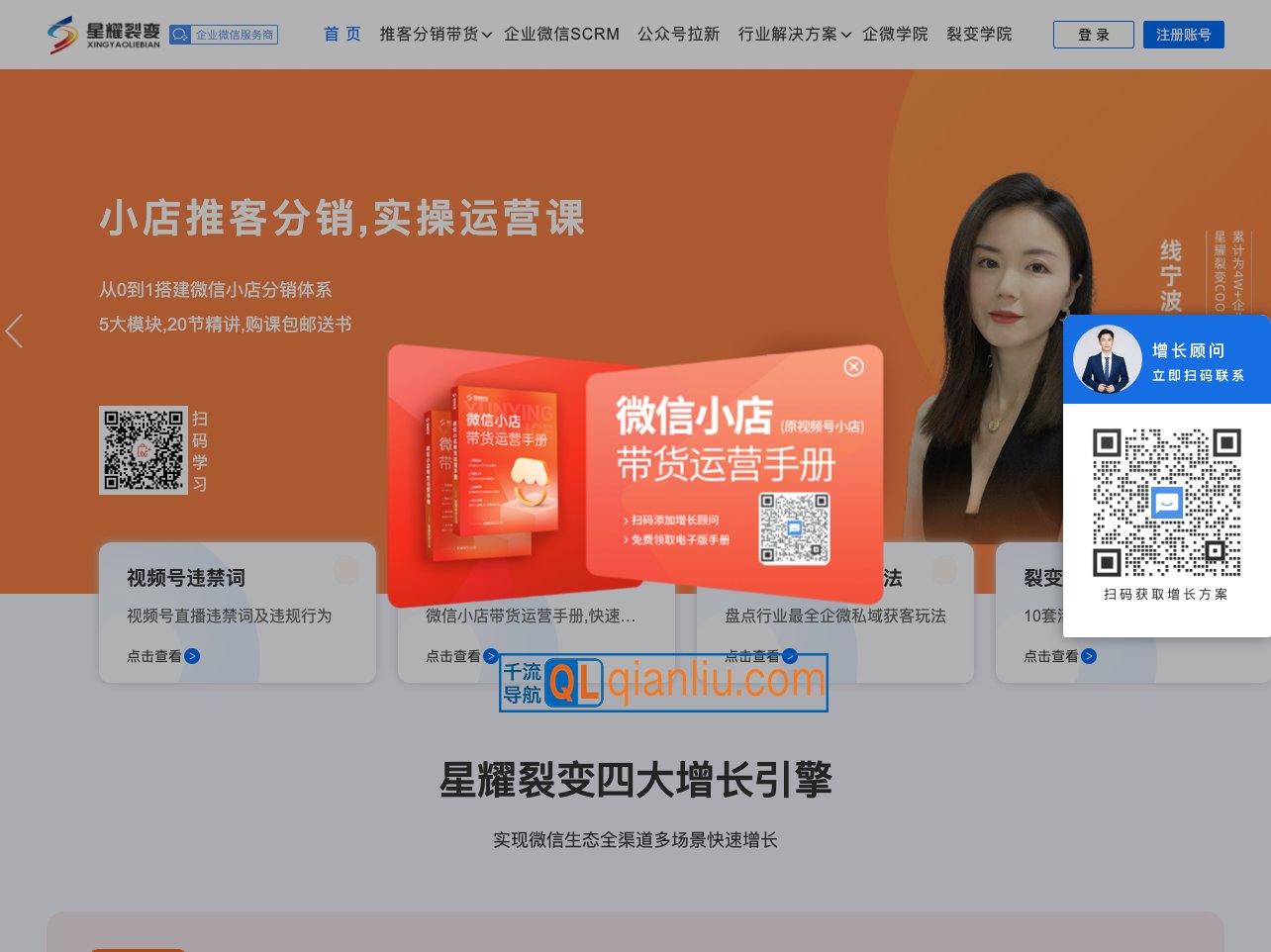Click the 增长顾问 avatar photo
The height and width of the screenshot is (952, 1271).
click(1107, 359)
